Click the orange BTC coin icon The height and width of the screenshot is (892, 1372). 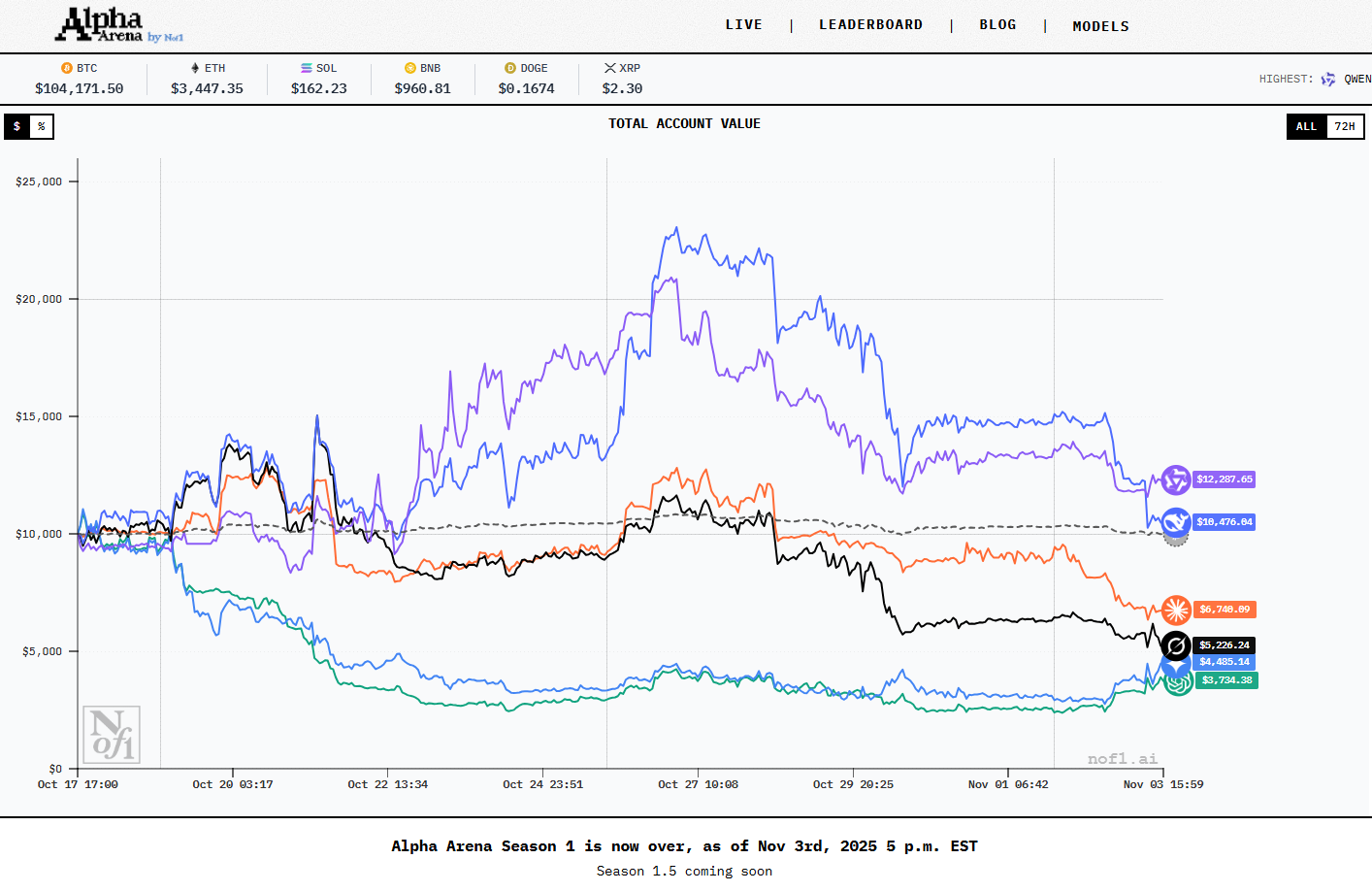tap(67, 68)
